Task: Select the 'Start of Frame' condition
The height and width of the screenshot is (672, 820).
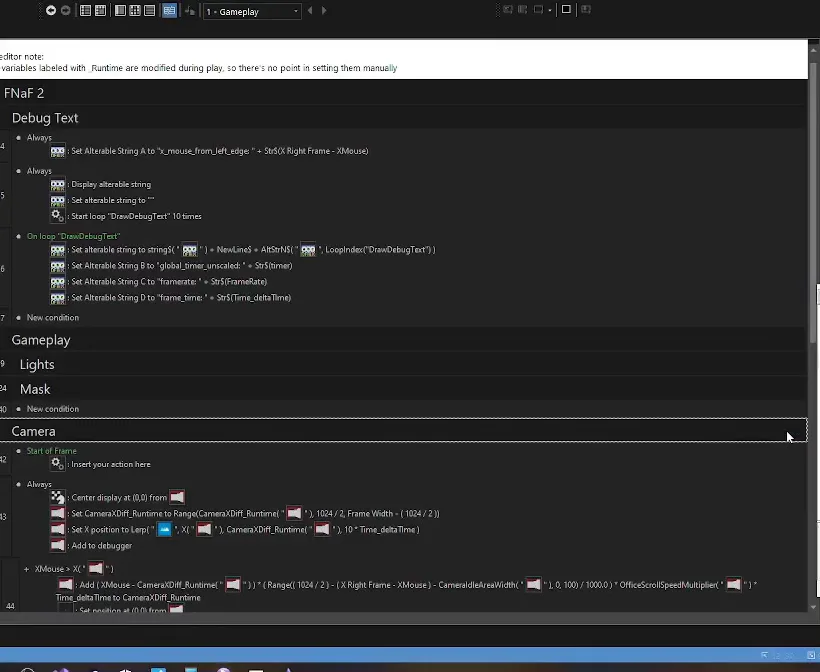Action: pos(51,451)
